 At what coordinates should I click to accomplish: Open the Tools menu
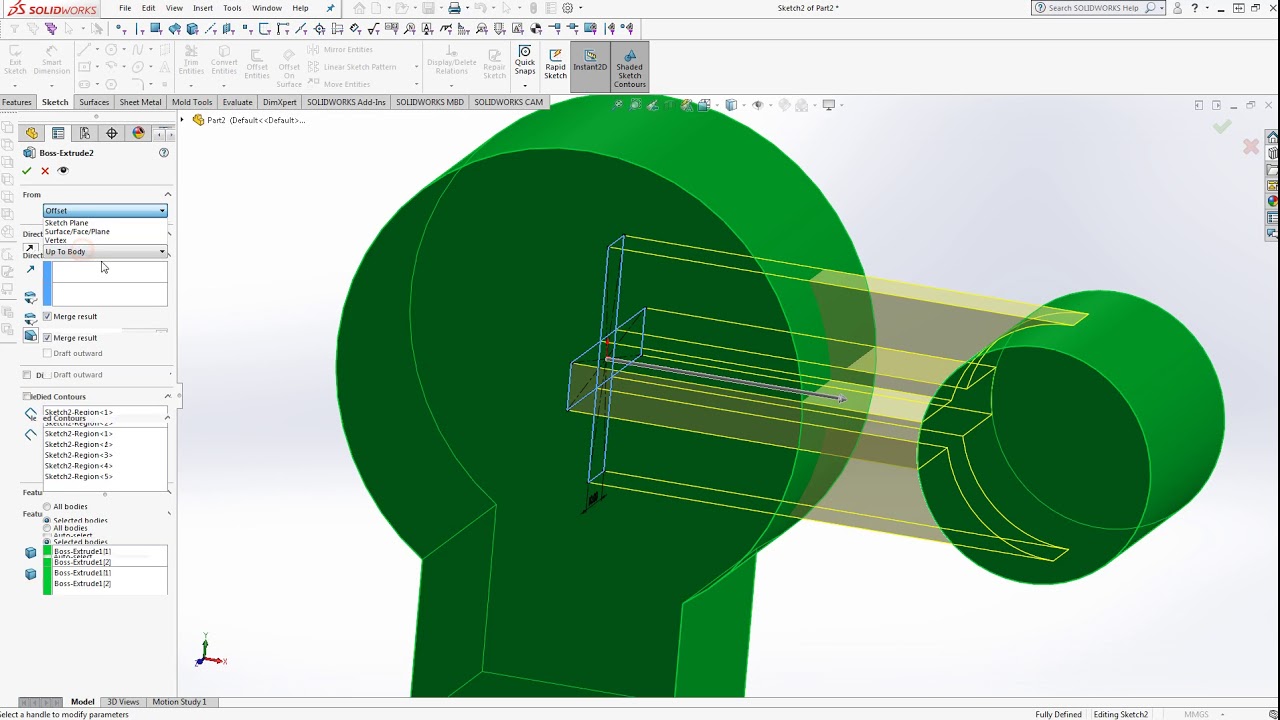tap(232, 8)
